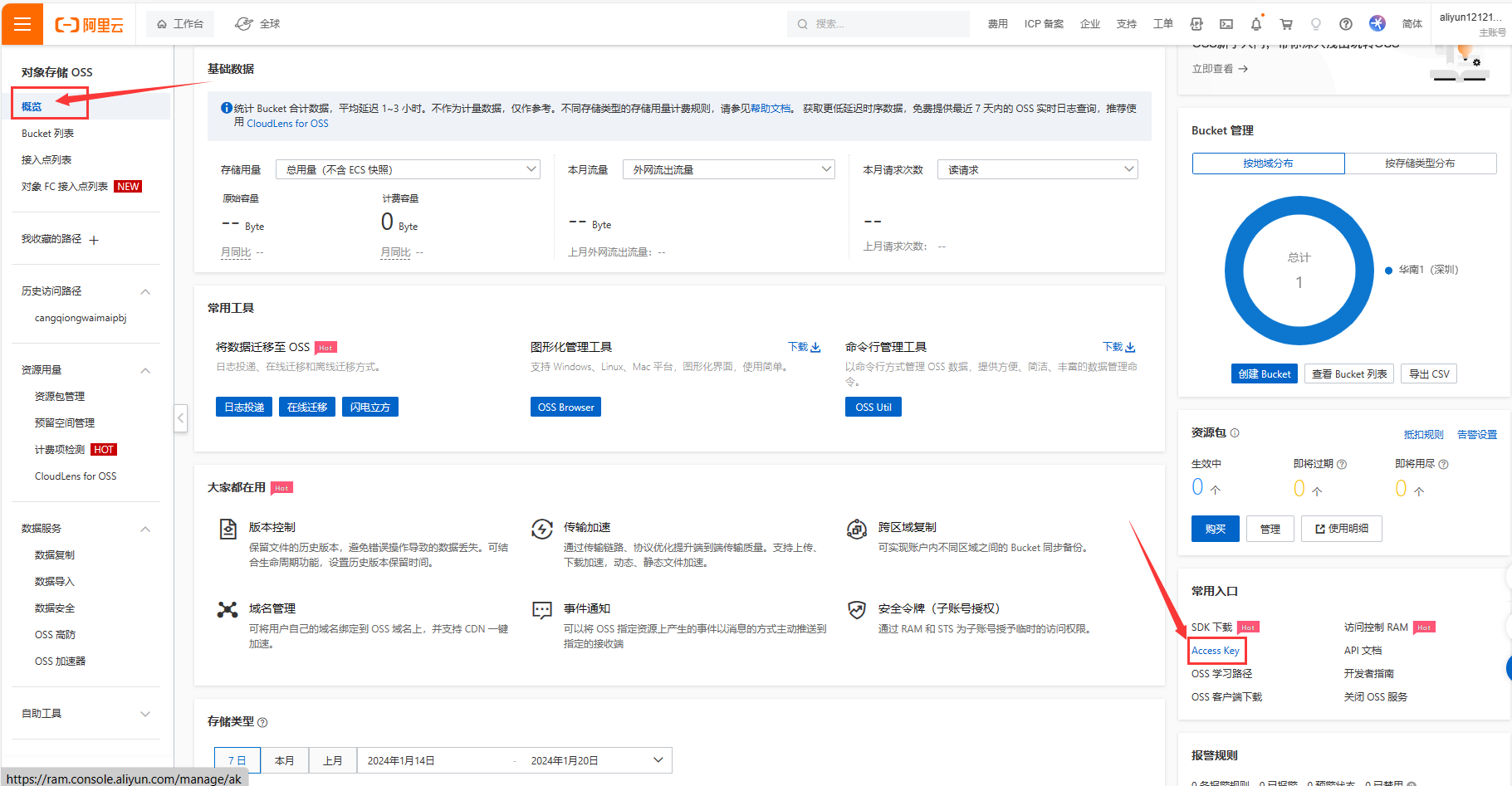This screenshot has height=786, width=1512.
Task: Click the OSS Util button
Action: tap(873, 407)
